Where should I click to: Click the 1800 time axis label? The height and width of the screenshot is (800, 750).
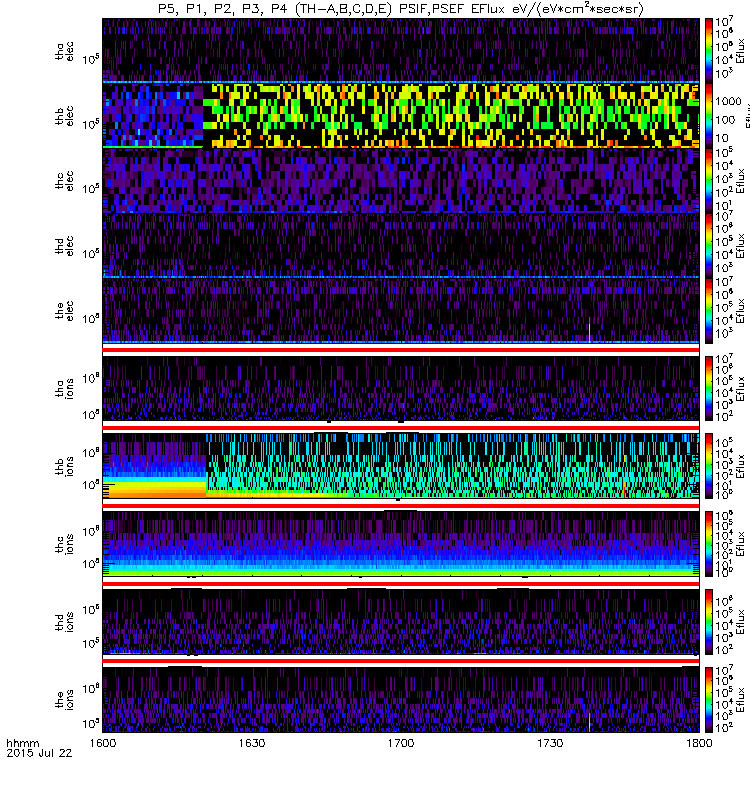(x=699, y=742)
